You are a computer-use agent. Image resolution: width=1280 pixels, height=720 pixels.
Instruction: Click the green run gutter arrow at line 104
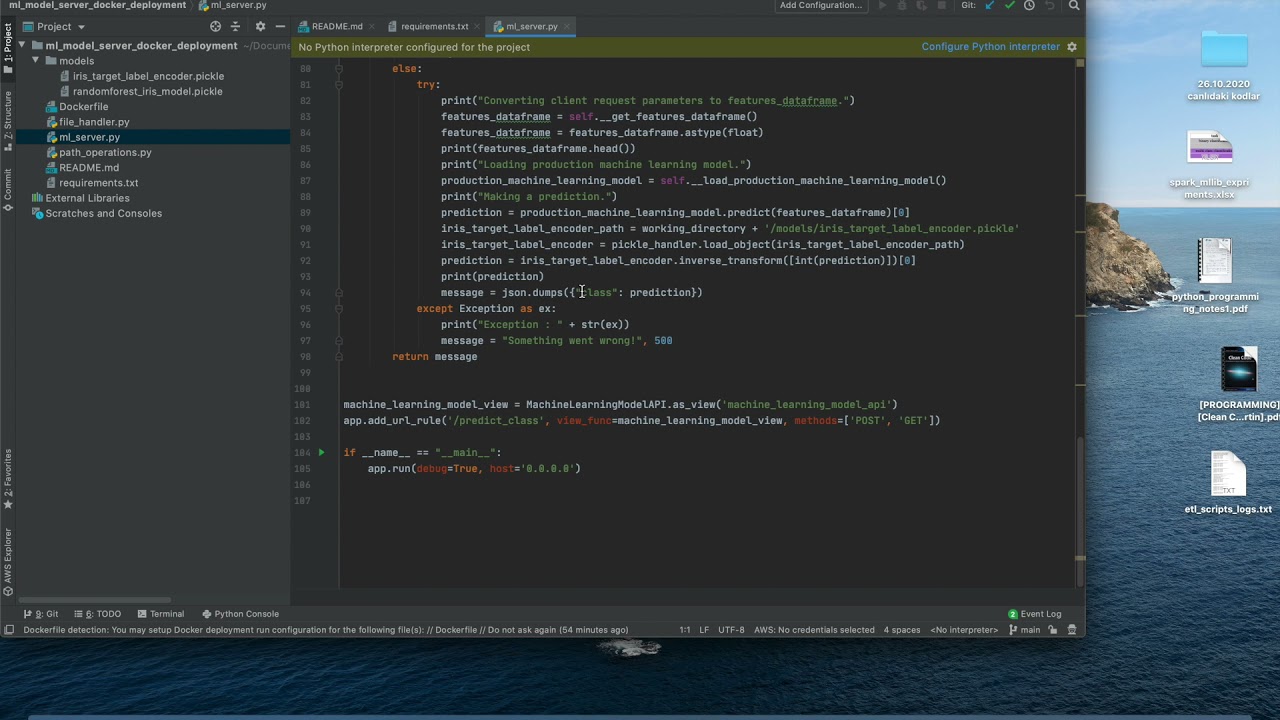click(x=321, y=453)
